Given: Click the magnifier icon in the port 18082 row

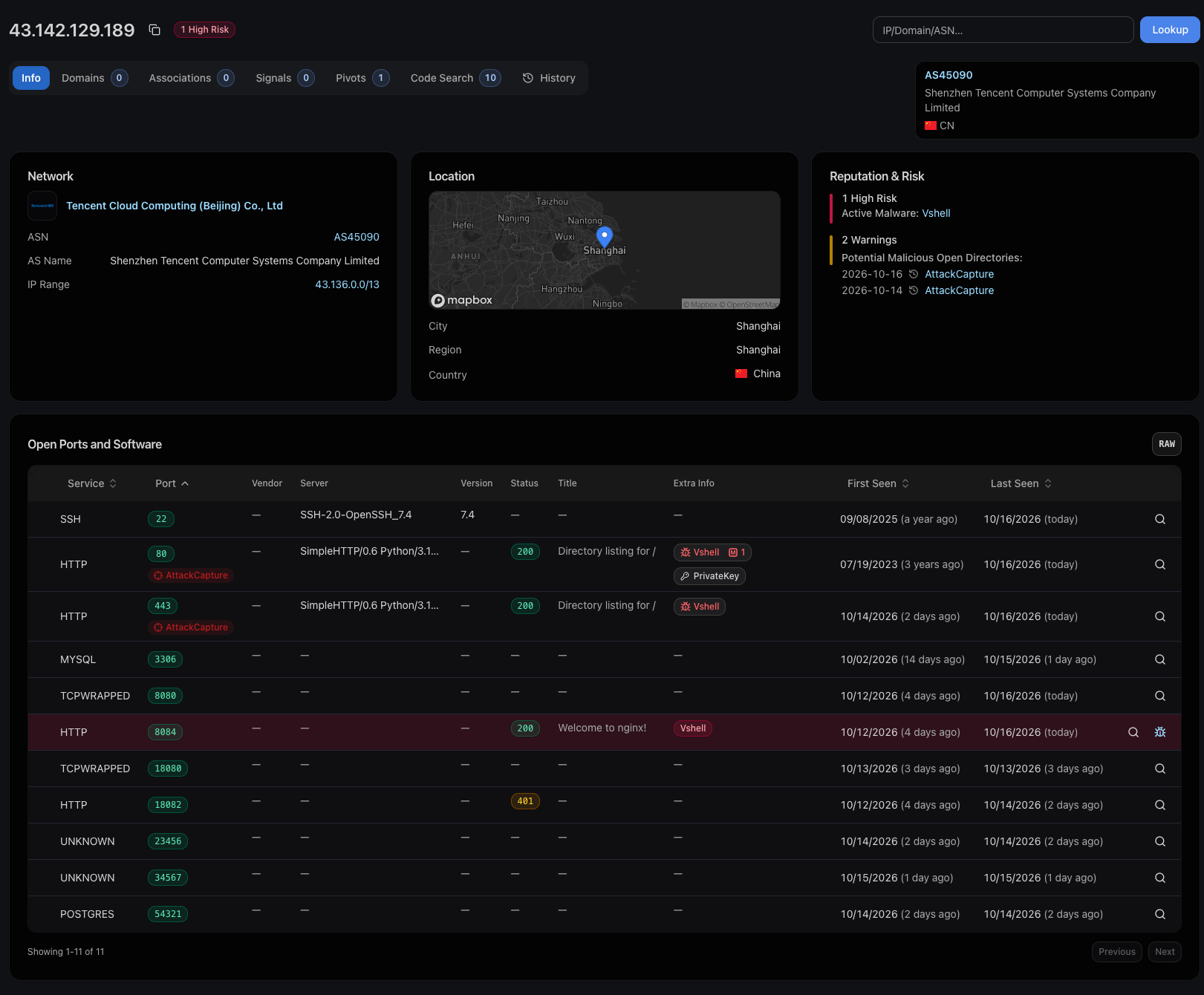Looking at the screenshot, I should [1160, 805].
